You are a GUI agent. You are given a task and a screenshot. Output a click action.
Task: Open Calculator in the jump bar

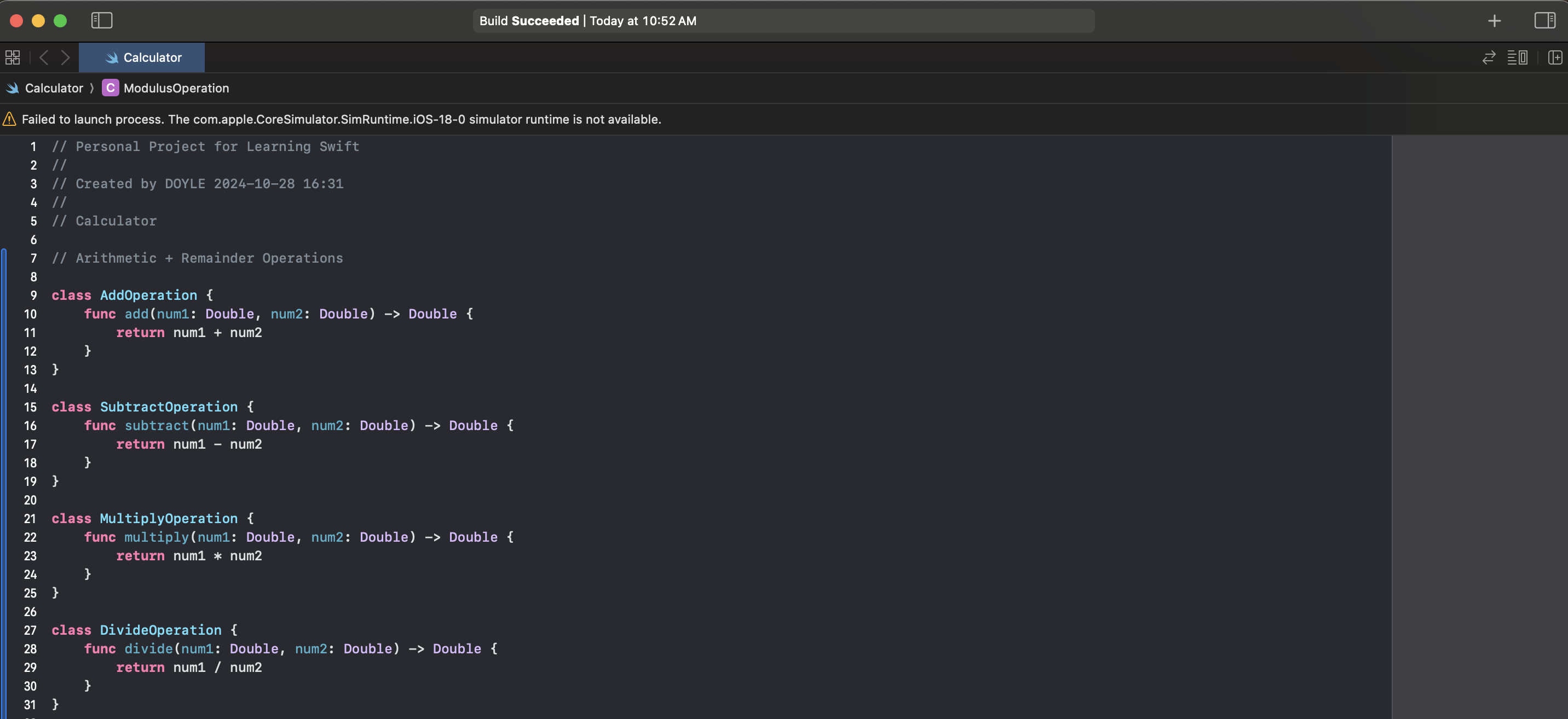pyautogui.click(x=54, y=88)
